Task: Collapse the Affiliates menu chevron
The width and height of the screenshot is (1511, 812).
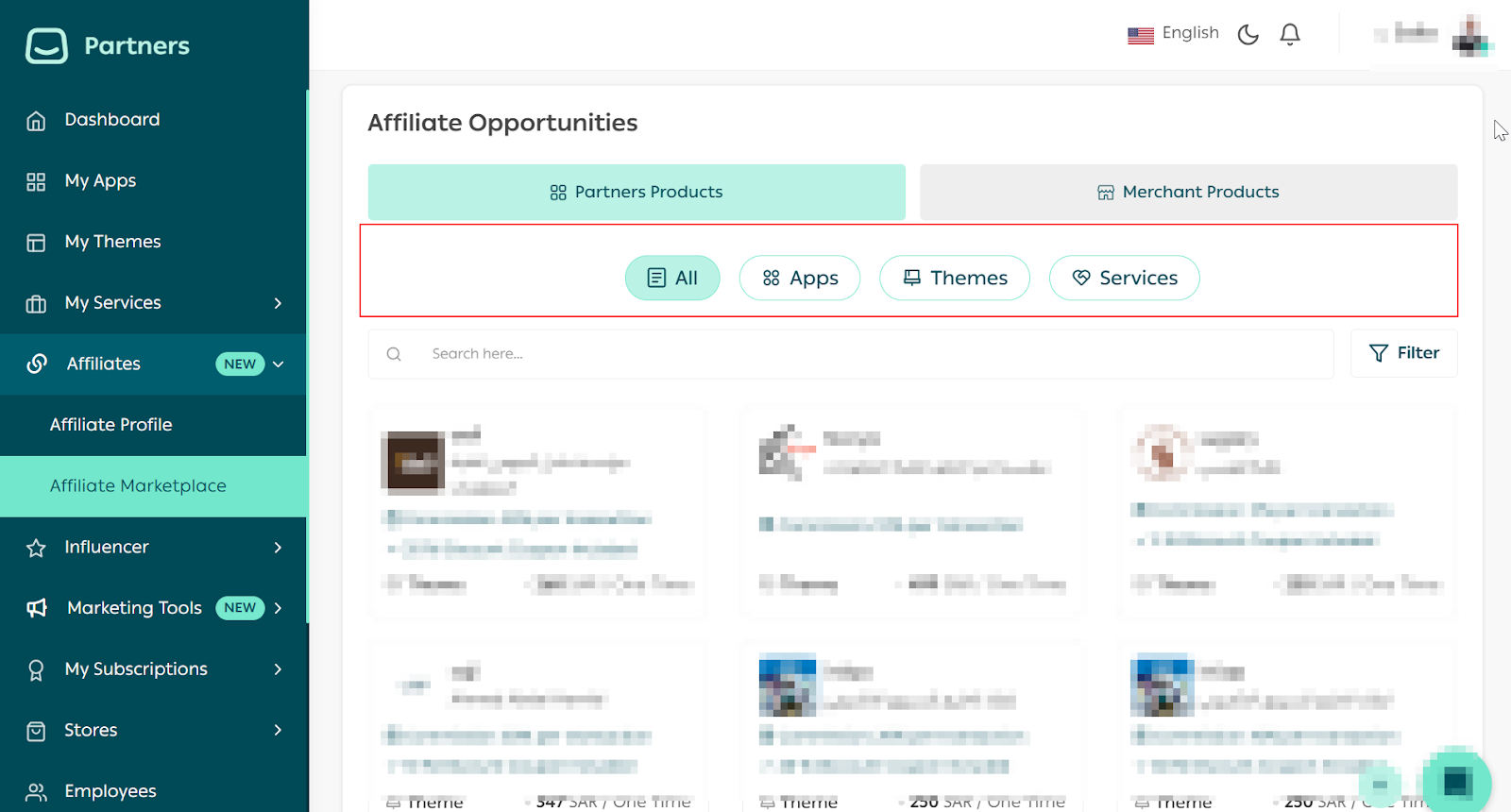Action: click(279, 364)
